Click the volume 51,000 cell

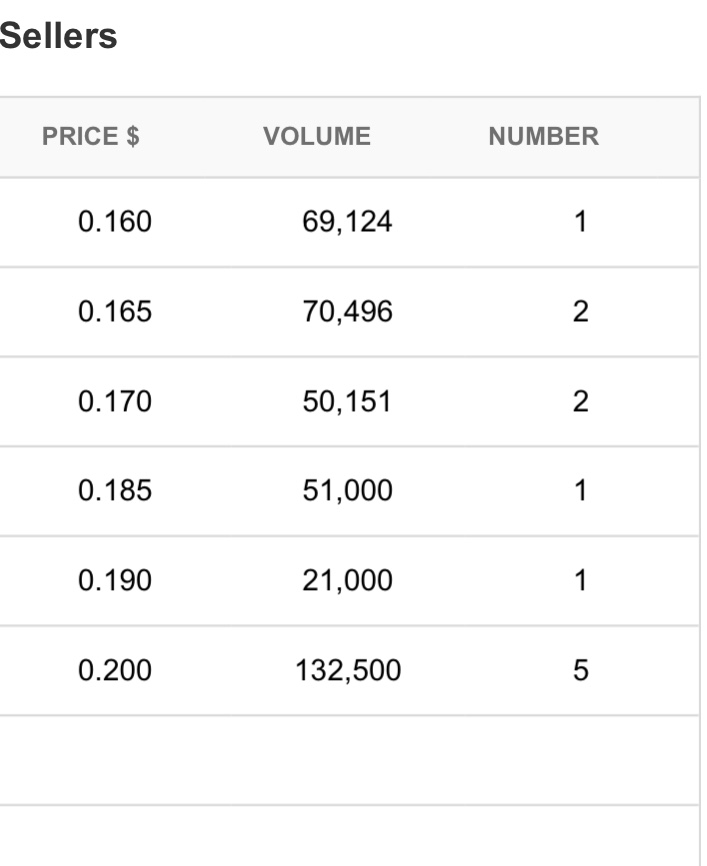coord(347,491)
